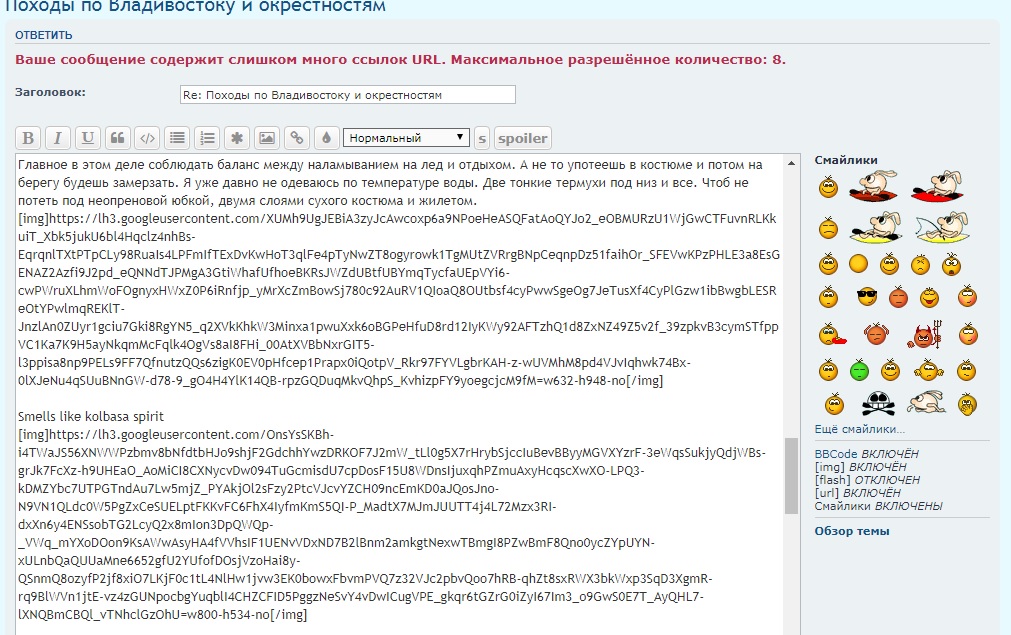Click into the Заголовок subject field
The width and height of the screenshot is (1011, 635).
point(347,95)
